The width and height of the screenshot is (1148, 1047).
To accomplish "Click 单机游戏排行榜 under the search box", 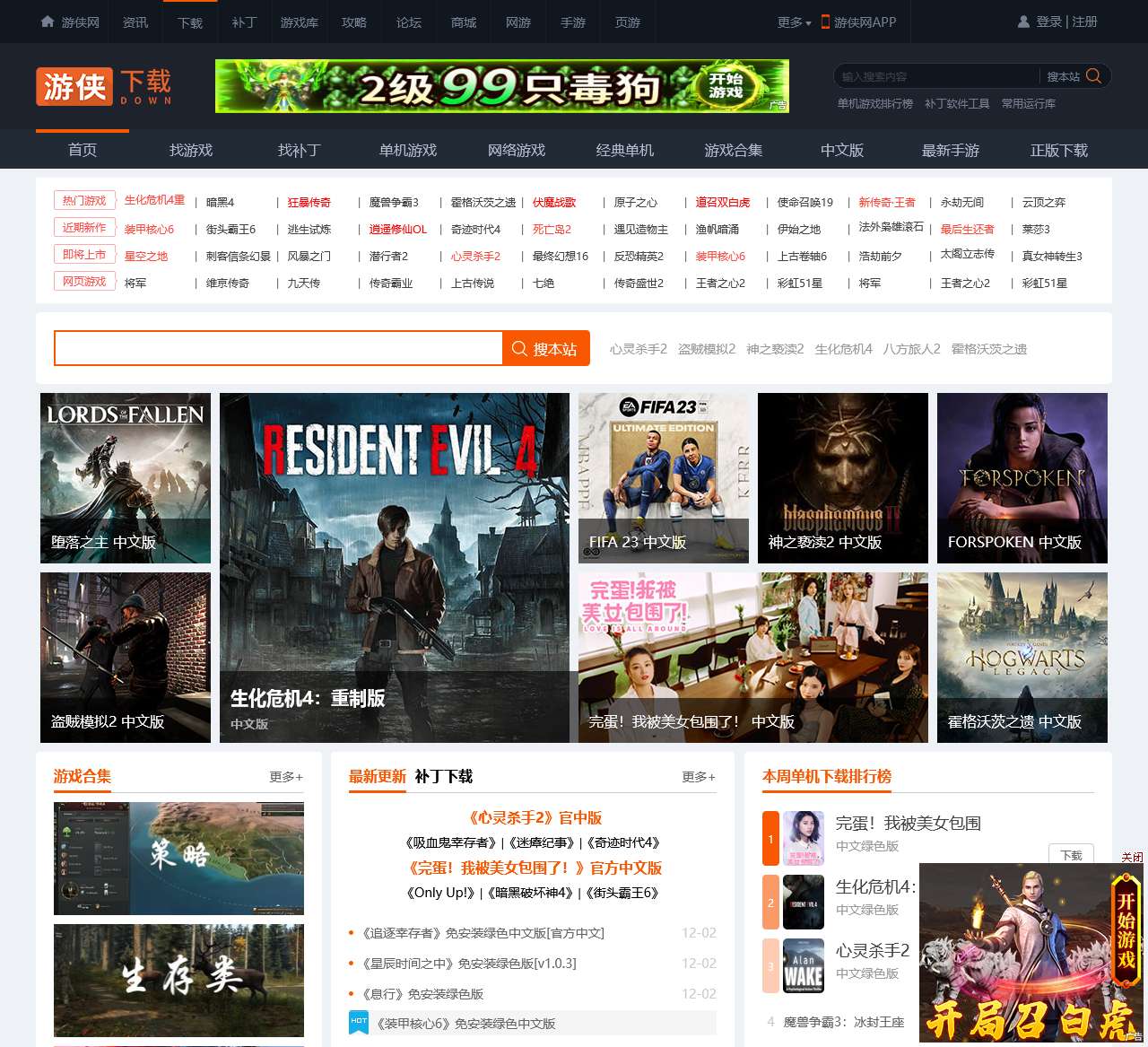I will click(875, 104).
